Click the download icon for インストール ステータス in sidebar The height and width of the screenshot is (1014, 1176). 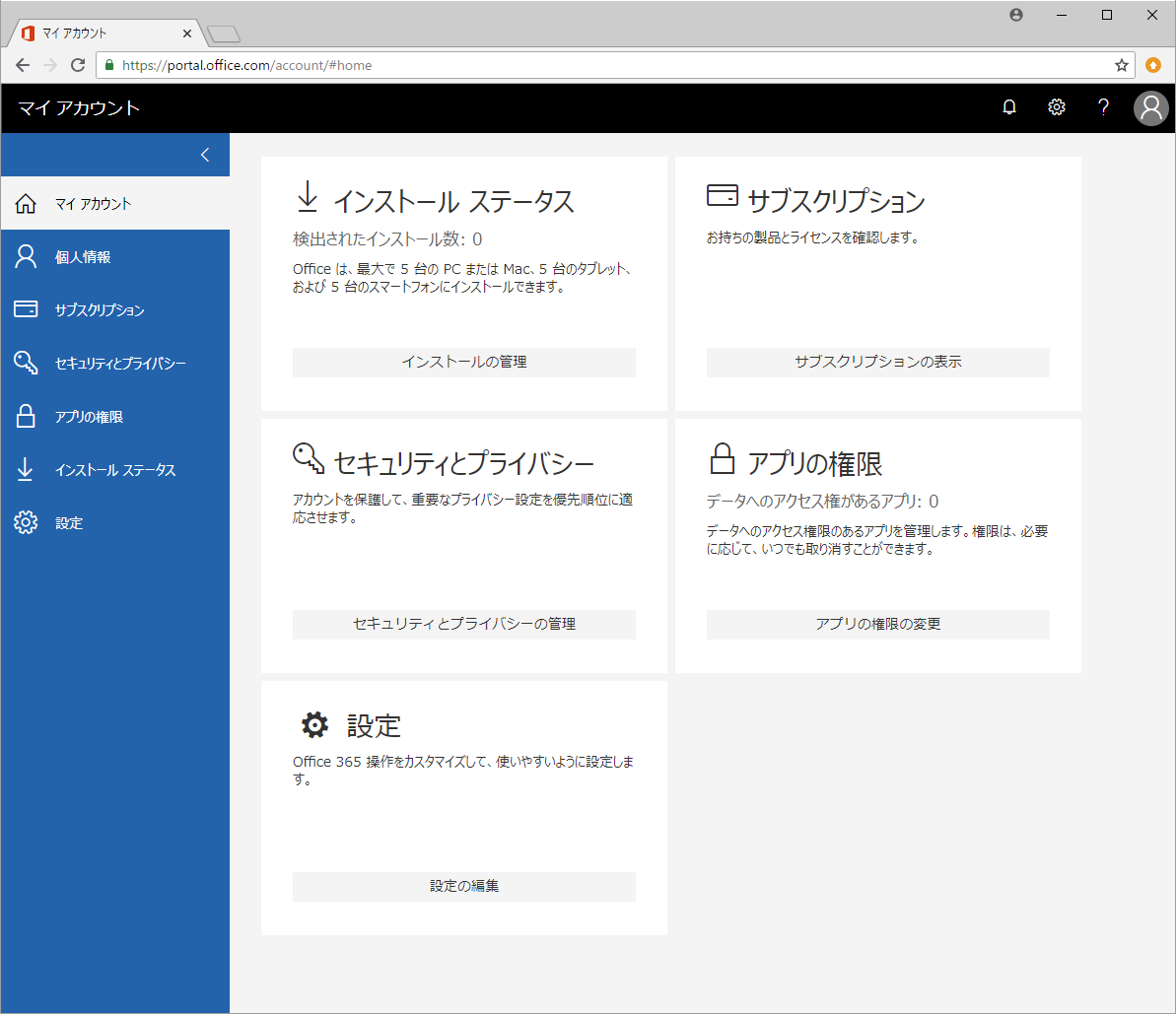tap(25, 469)
